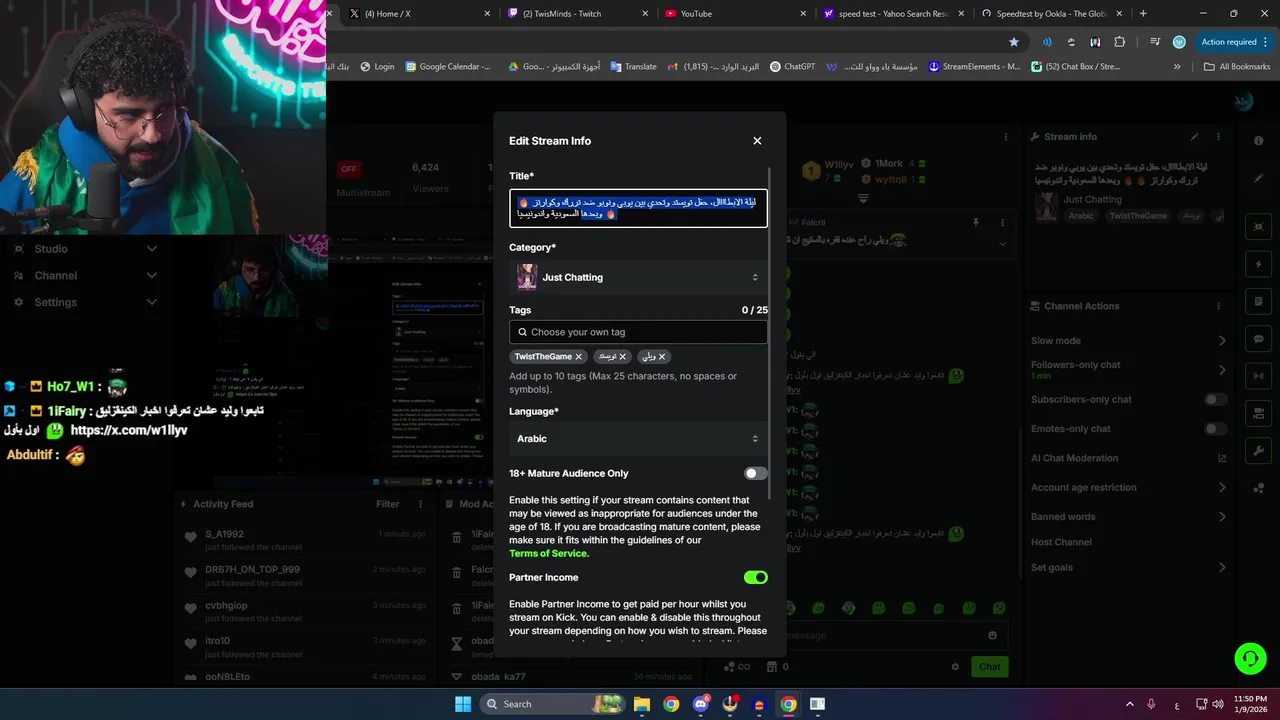Open the Arabic language dropdown
This screenshot has height=720, width=1280.
point(638,438)
